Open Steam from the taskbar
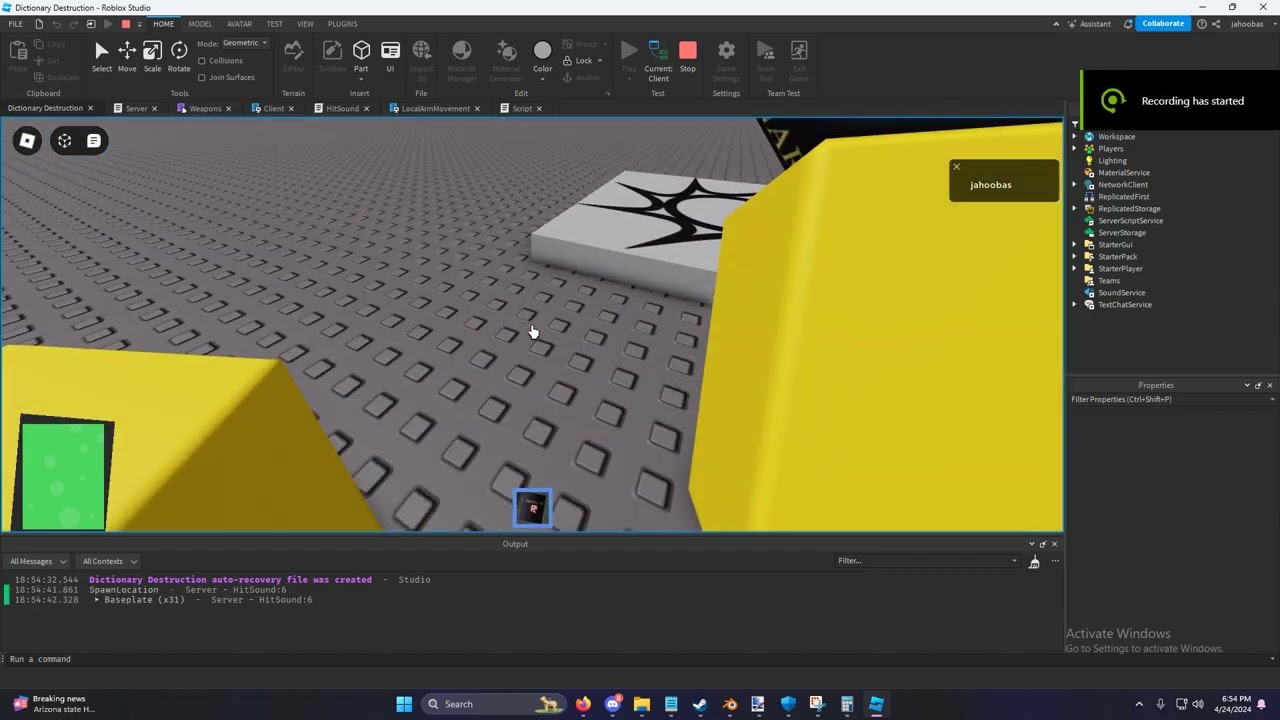Screen dimensions: 1280x720 coord(700,704)
